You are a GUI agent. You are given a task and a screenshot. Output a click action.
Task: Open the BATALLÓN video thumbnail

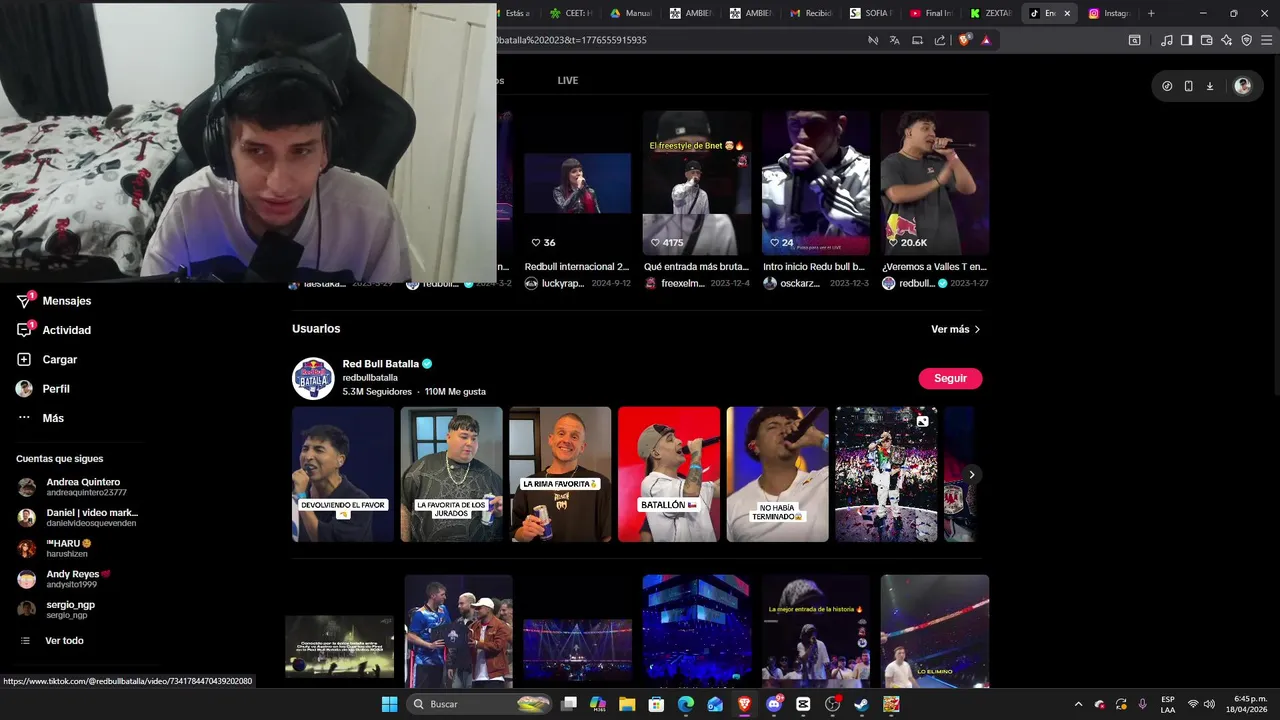point(669,474)
